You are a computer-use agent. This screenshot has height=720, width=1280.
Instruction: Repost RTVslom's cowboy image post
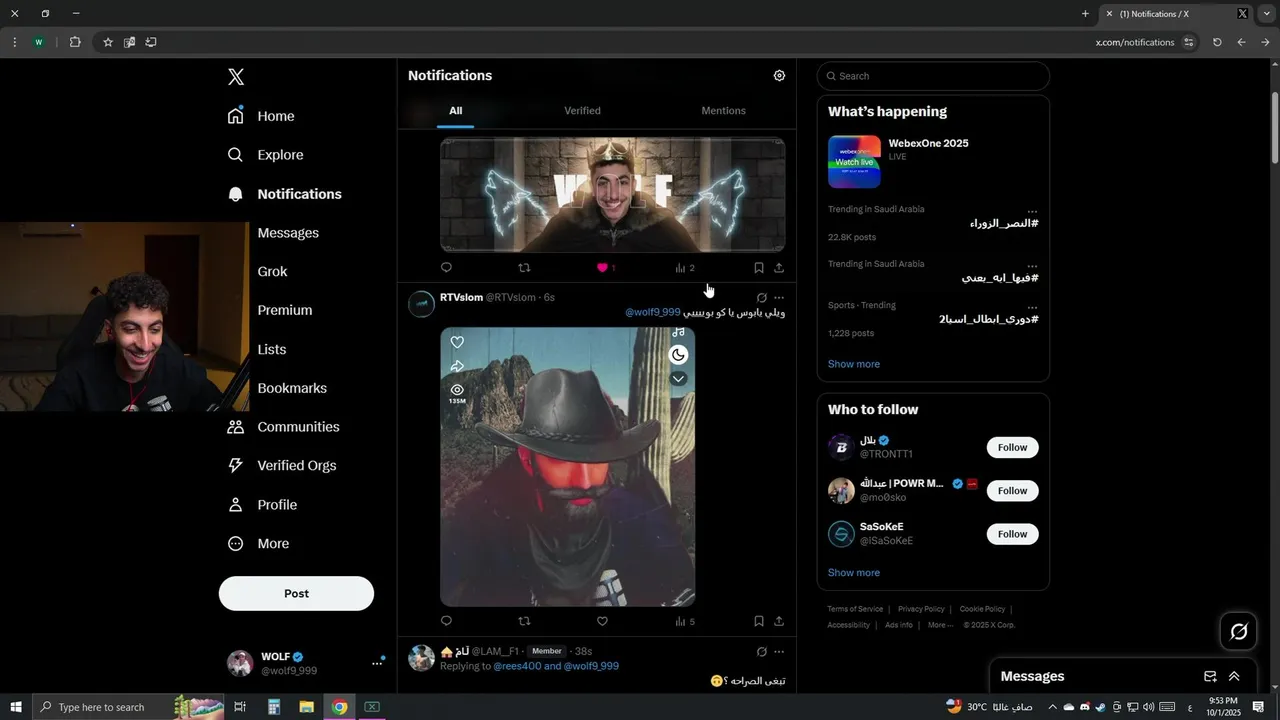click(524, 621)
